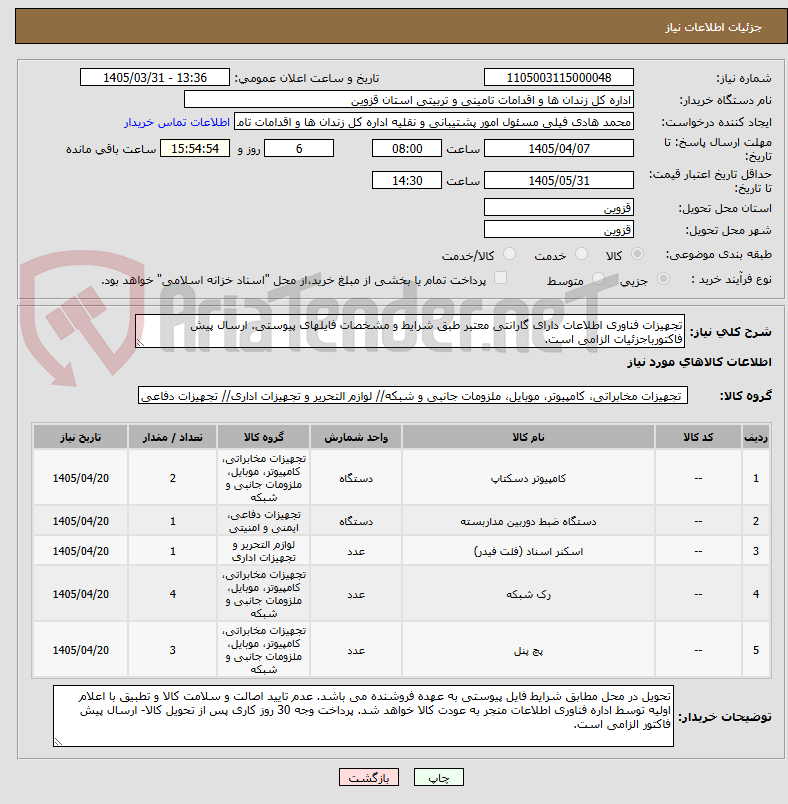Click the شماره نیاز field 1105003115000048
Screen dimensions: 788x804
click(559, 77)
